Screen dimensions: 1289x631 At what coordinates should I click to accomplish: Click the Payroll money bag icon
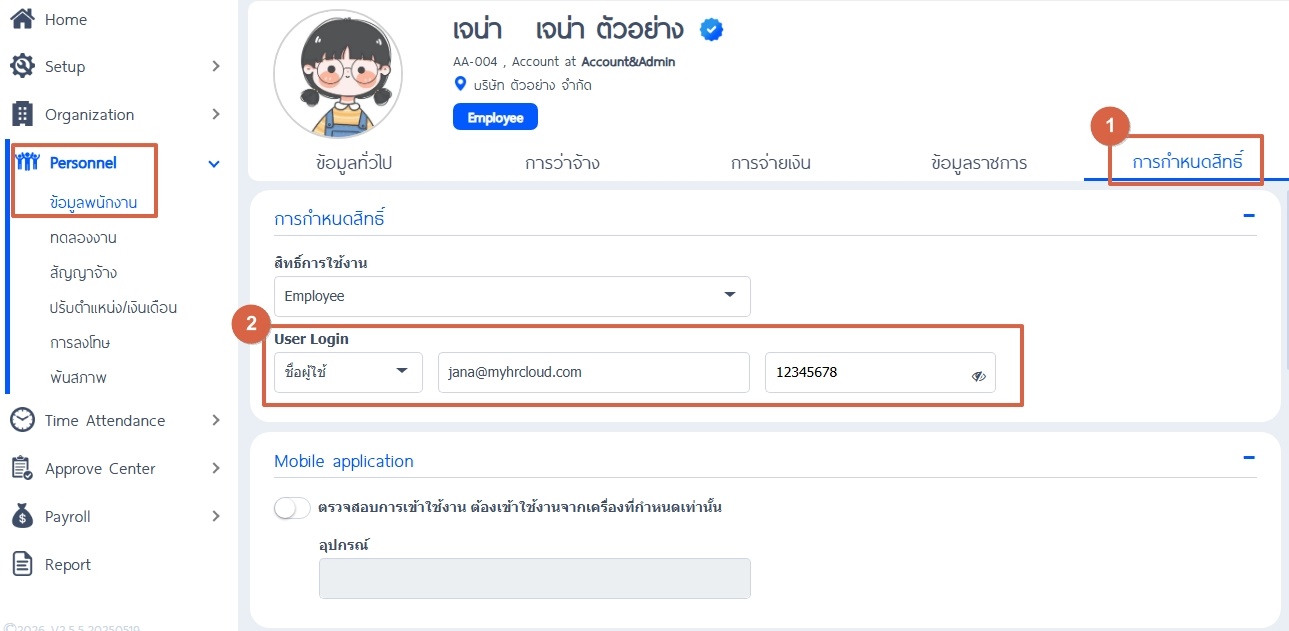[x=22, y=516]
